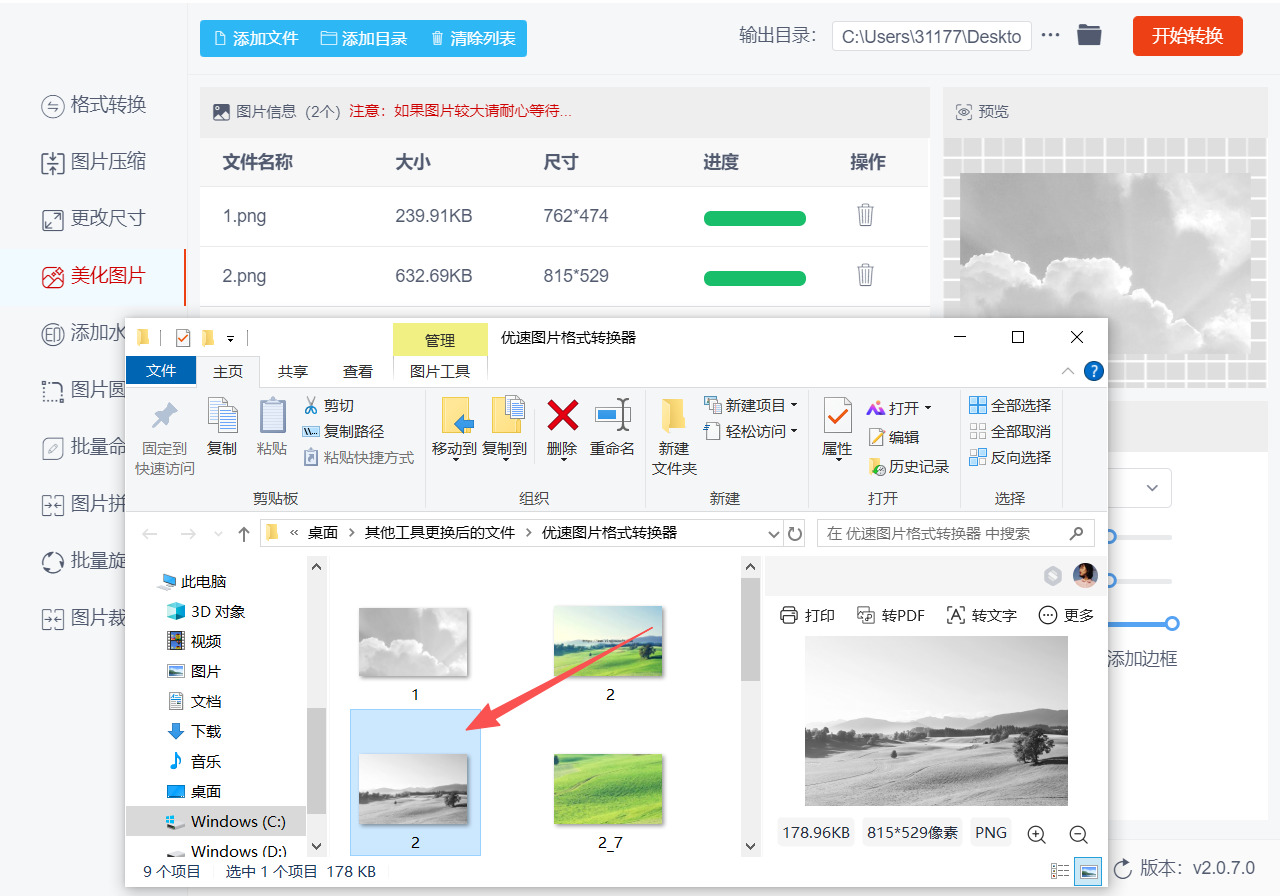Delete 1.png with its trash icon

click(864, 218)
